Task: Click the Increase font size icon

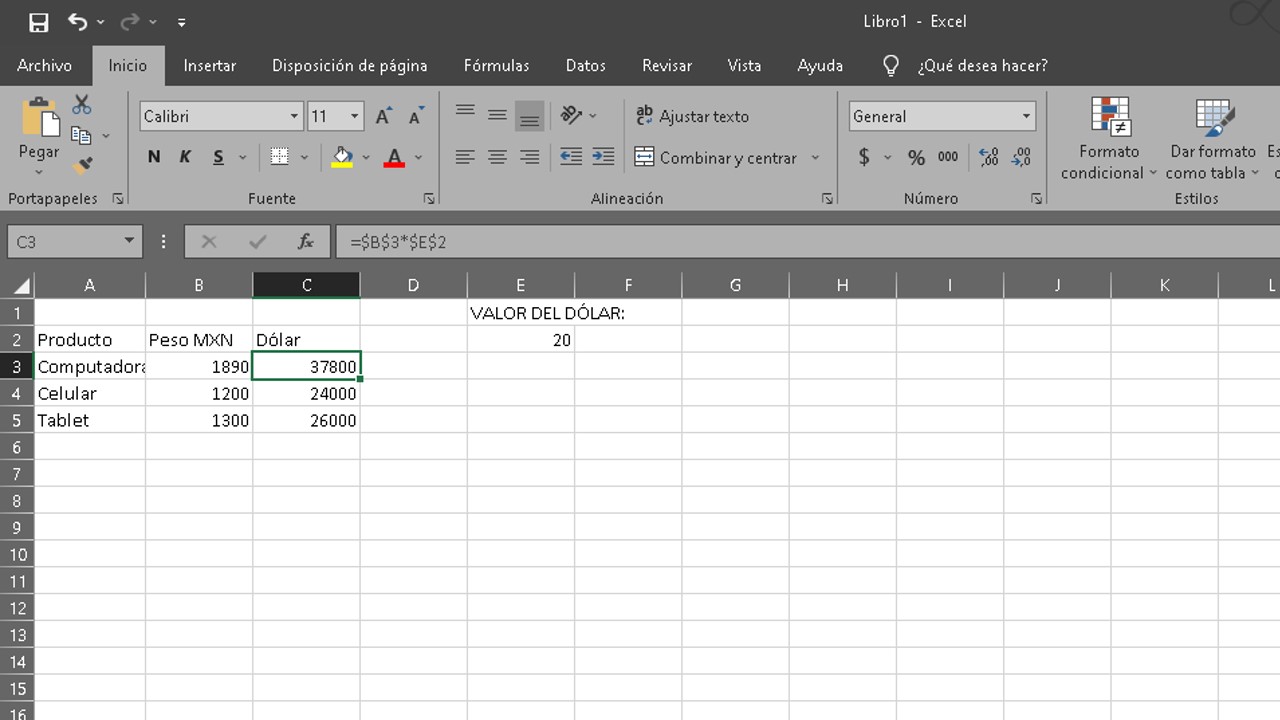Action: pos(383,117)
